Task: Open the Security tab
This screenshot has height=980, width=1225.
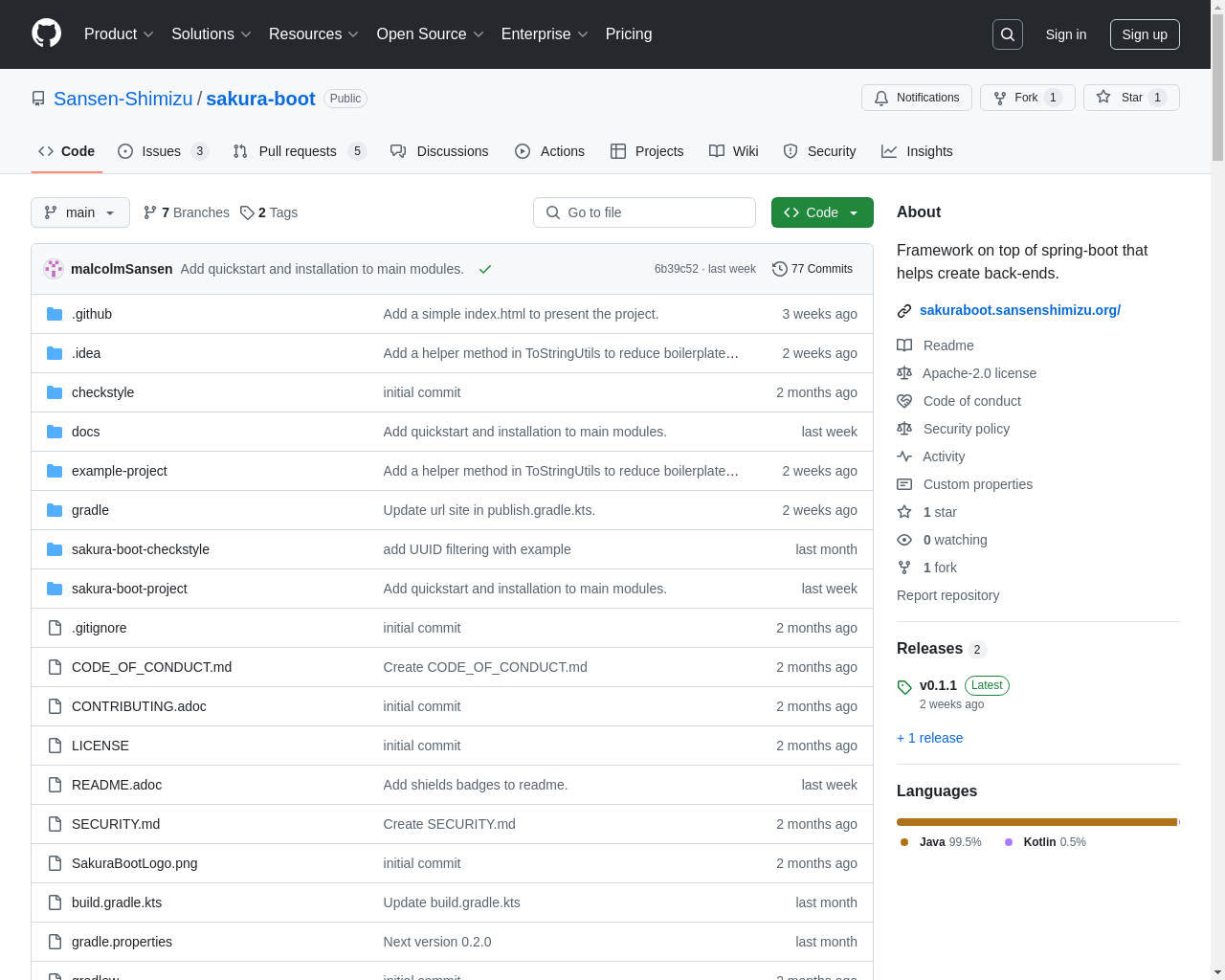Action: [819, 151]
